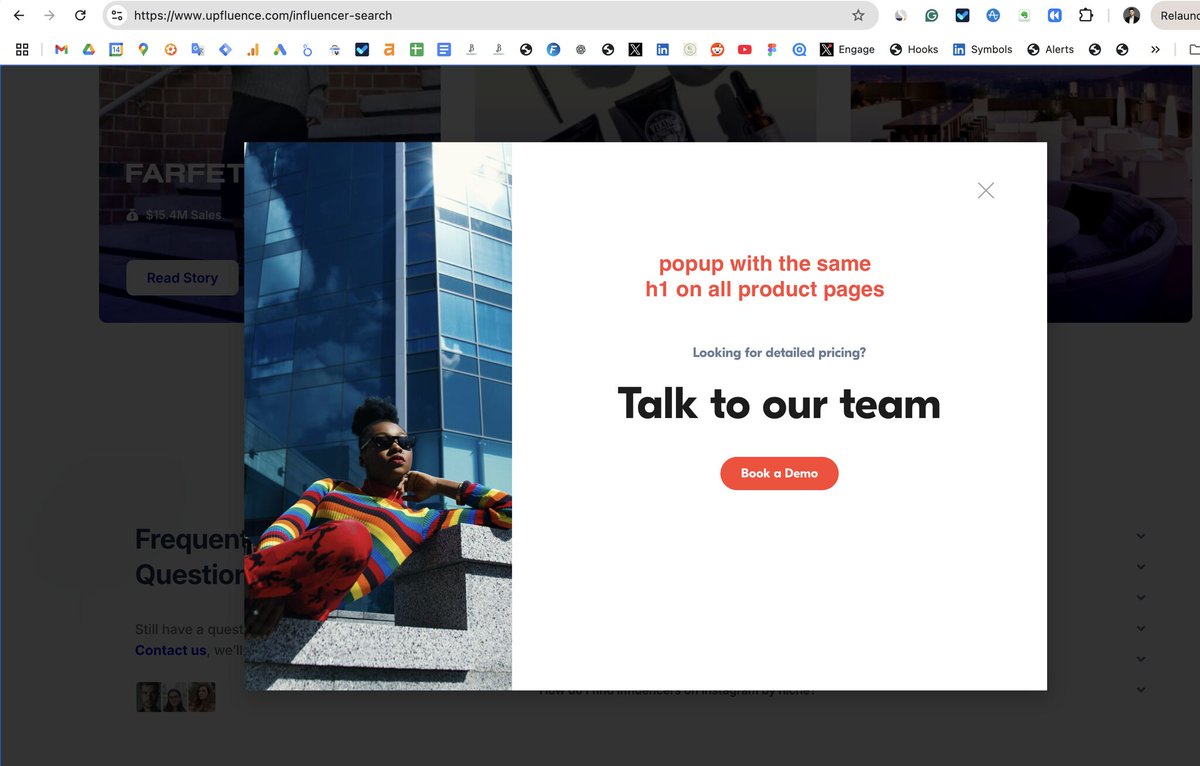View site information icon in address bar

point(117,15)
